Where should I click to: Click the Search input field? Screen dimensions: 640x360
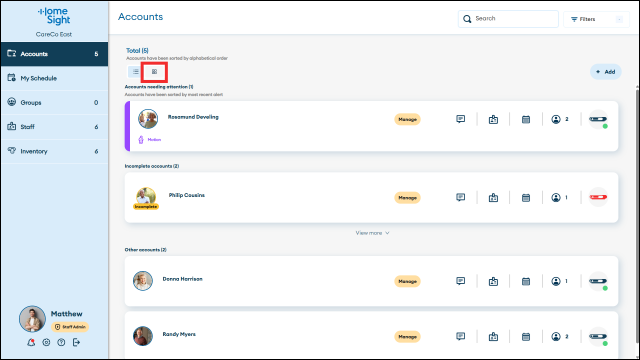coord(508,19)
